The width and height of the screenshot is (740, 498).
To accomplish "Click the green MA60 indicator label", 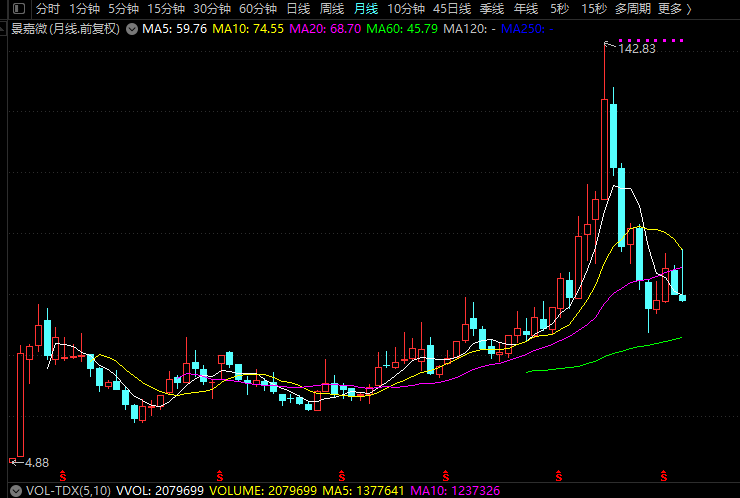I will 402,29.
